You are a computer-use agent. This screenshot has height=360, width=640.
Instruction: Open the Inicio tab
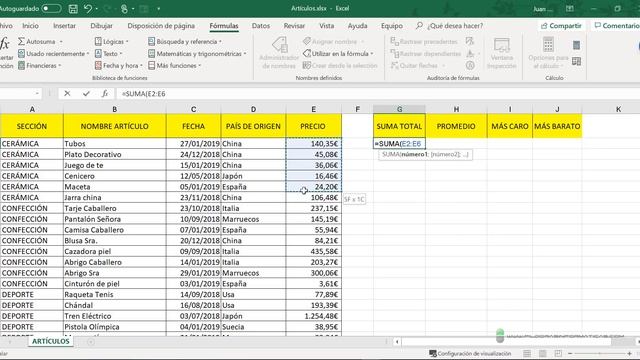(x=30, y=26)
